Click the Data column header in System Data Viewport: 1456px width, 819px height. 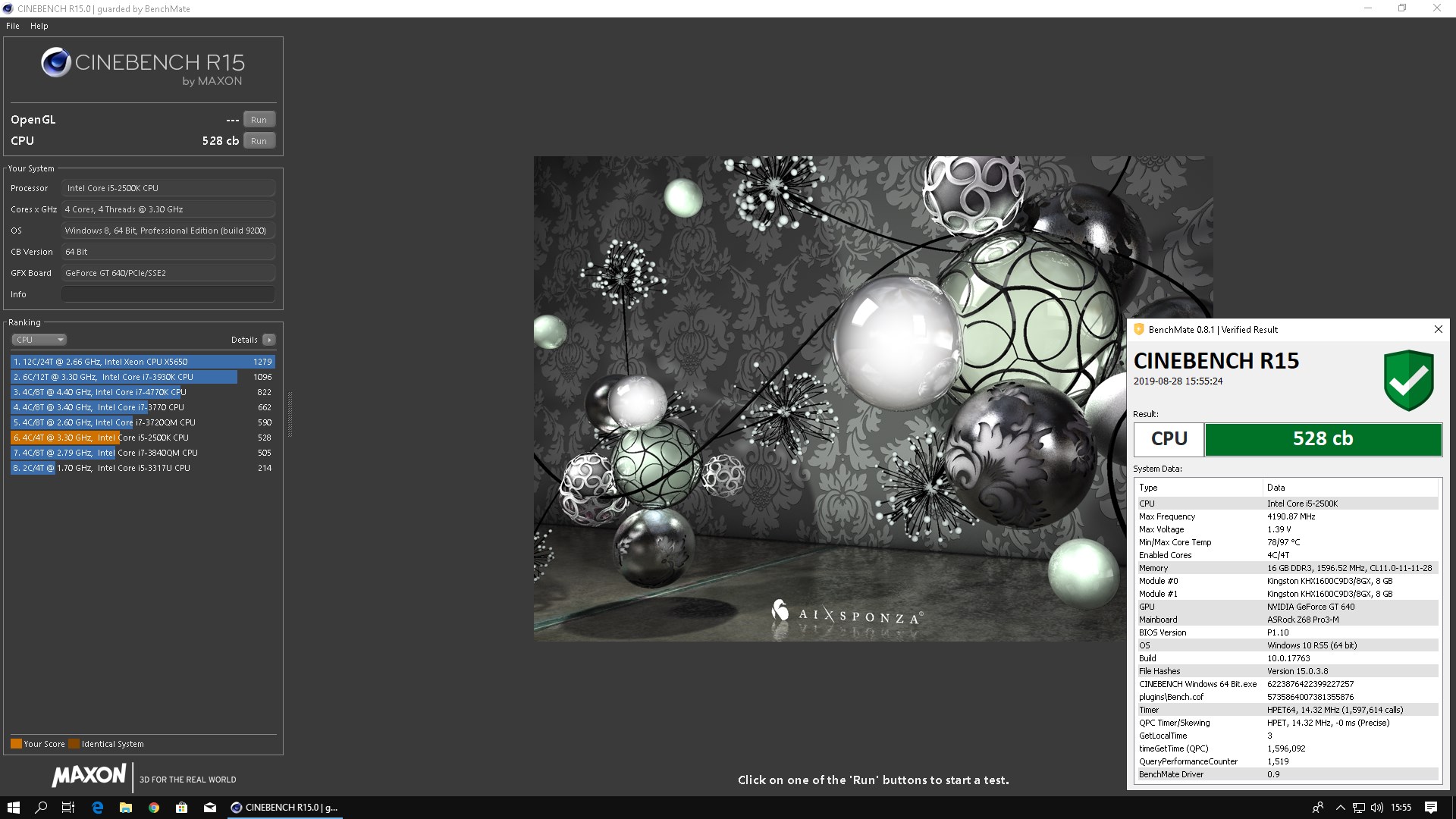1351,488
